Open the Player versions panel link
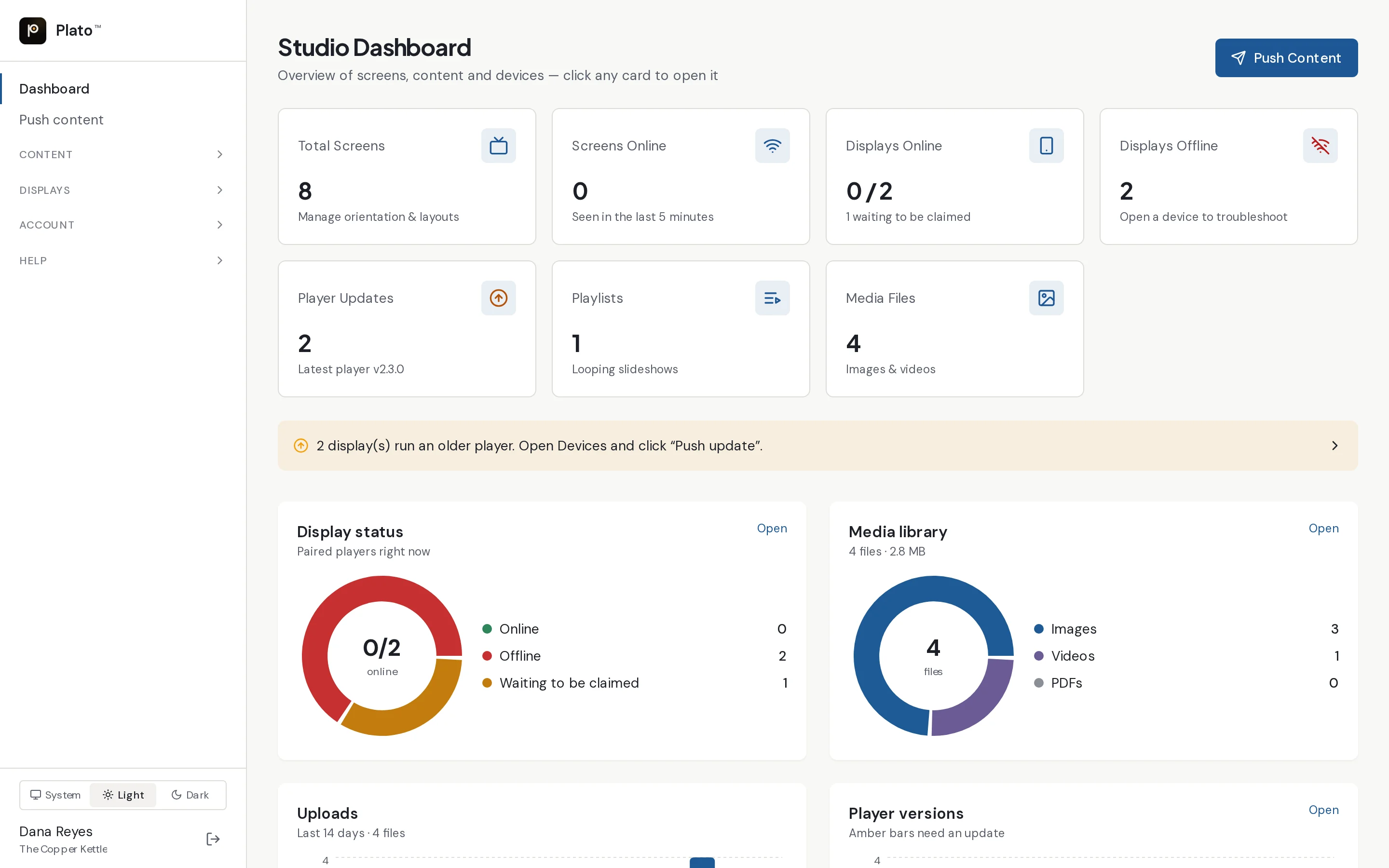This screenshot has width=1389, height=868. pos(1323,810)
